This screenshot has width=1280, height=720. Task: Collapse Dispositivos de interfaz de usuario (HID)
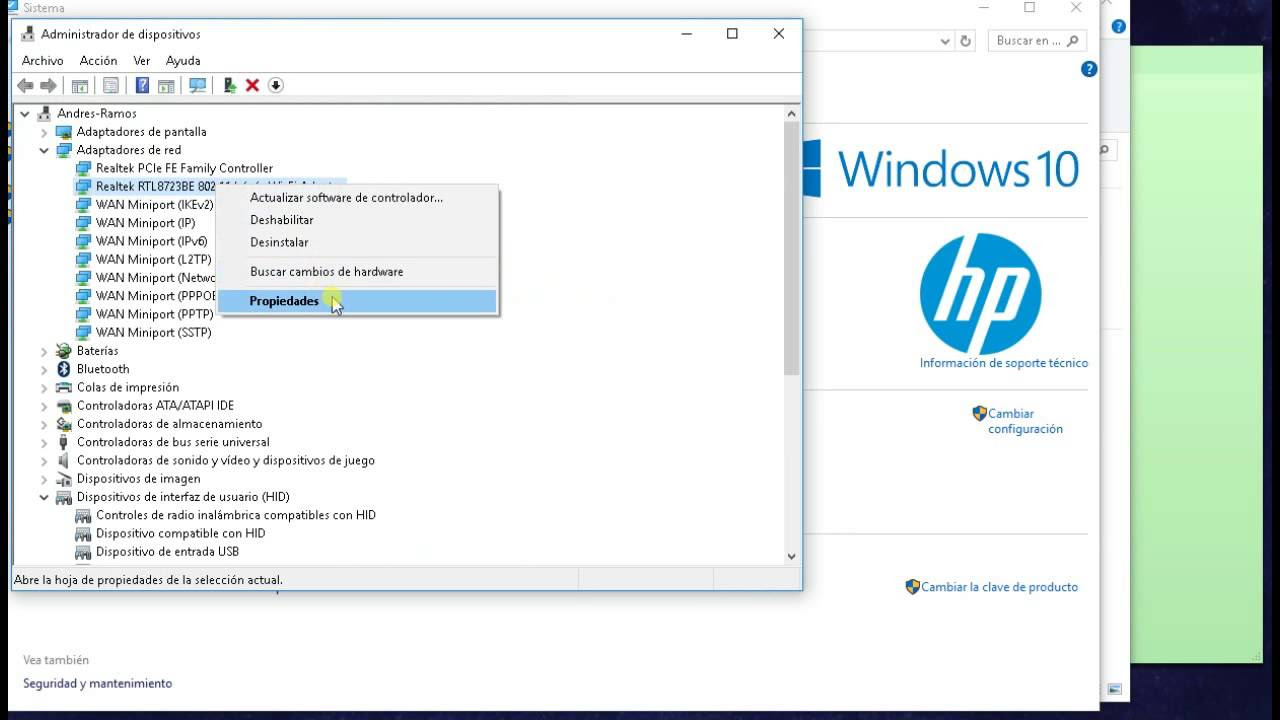coord(44,497)
